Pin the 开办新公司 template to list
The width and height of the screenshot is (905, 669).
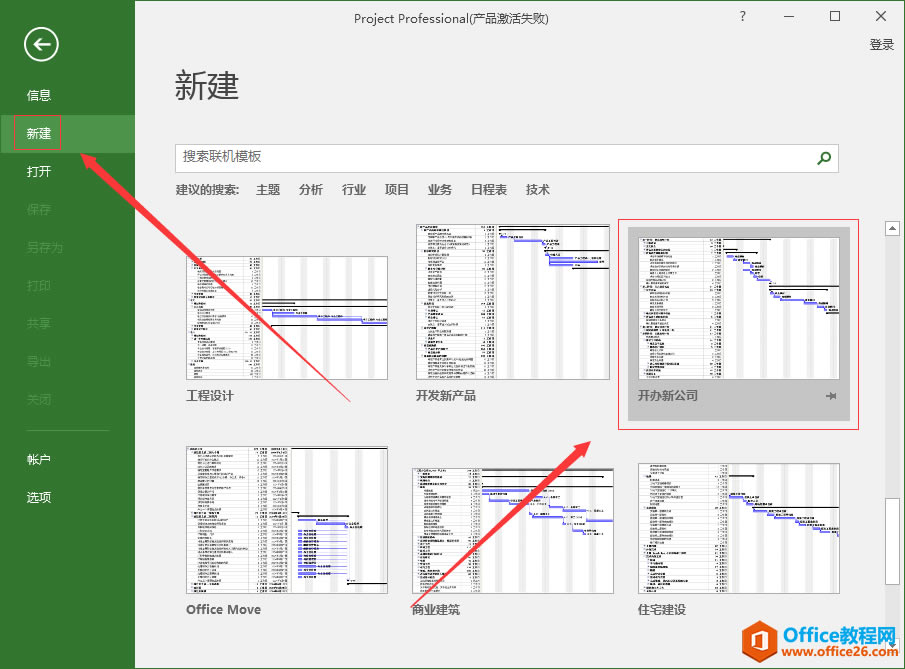pos(831,396)
